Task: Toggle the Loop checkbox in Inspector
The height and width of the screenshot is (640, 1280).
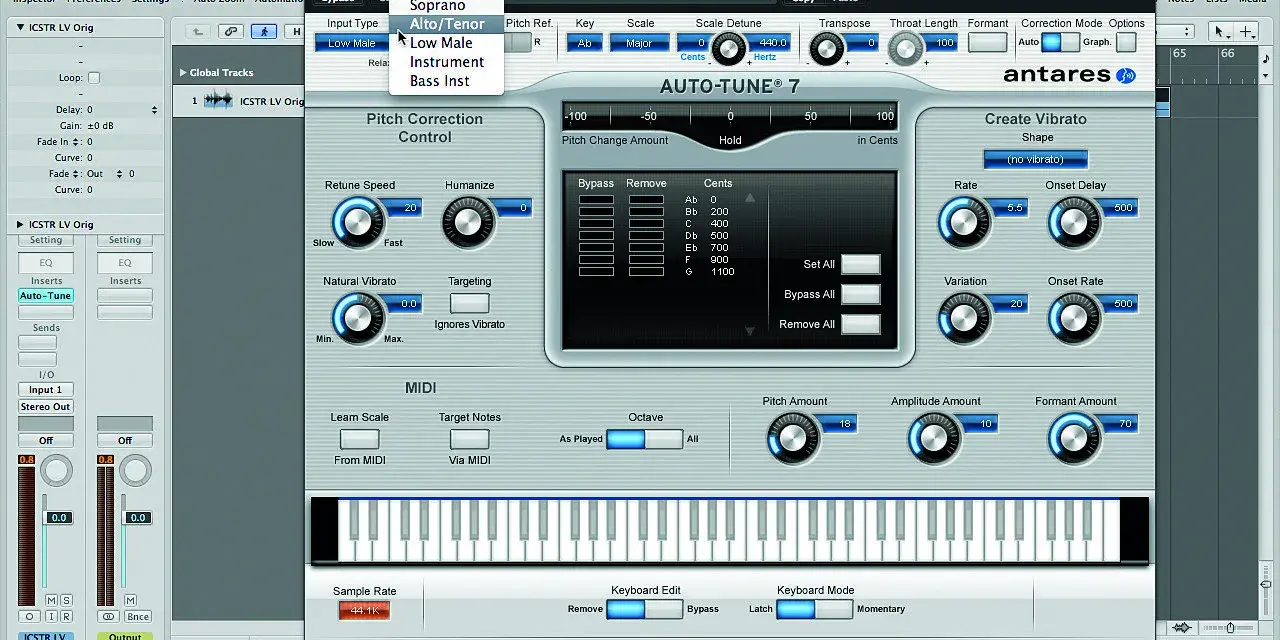Action: click(x=94, y=78)
